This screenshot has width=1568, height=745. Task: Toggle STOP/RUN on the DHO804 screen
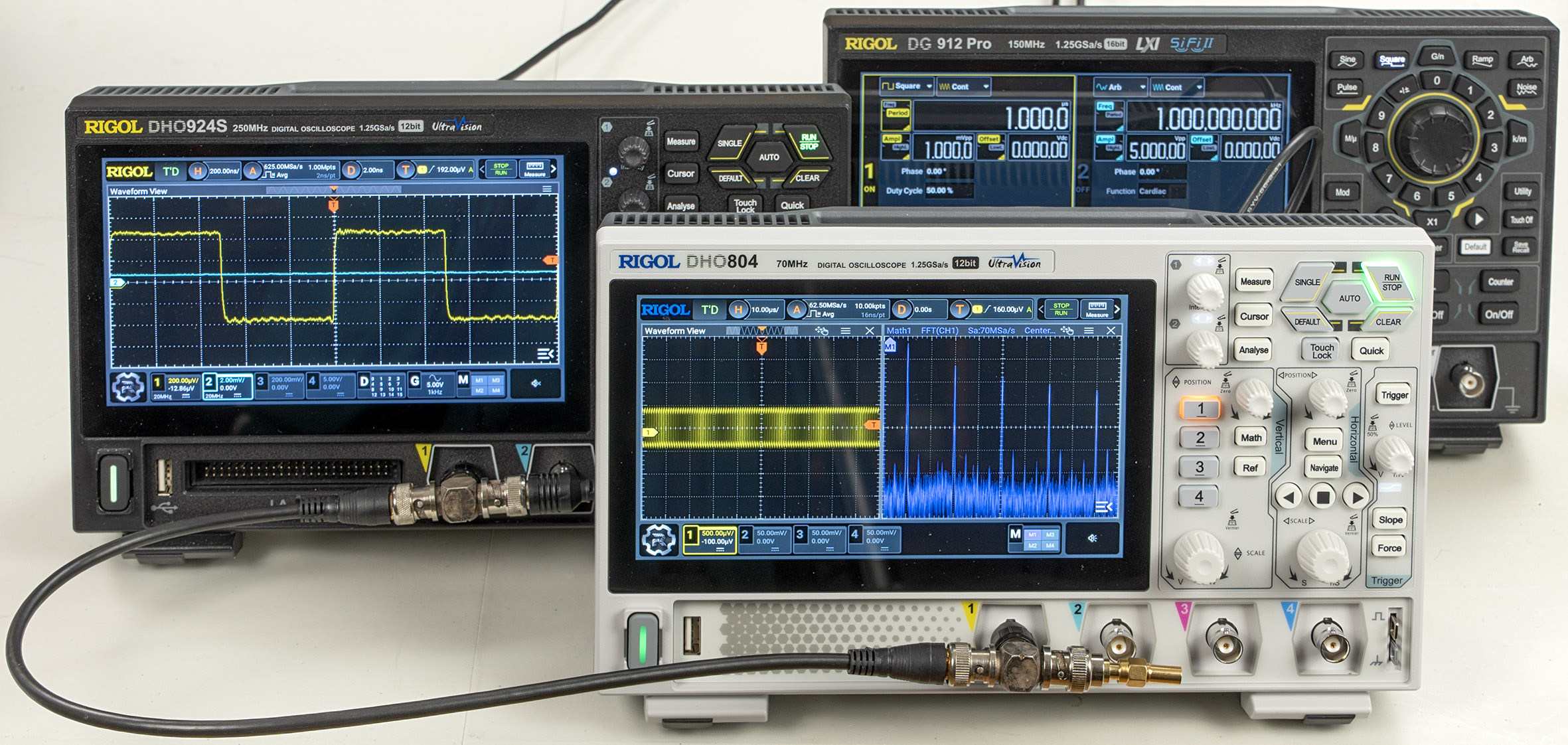[x=1061, y=309]
